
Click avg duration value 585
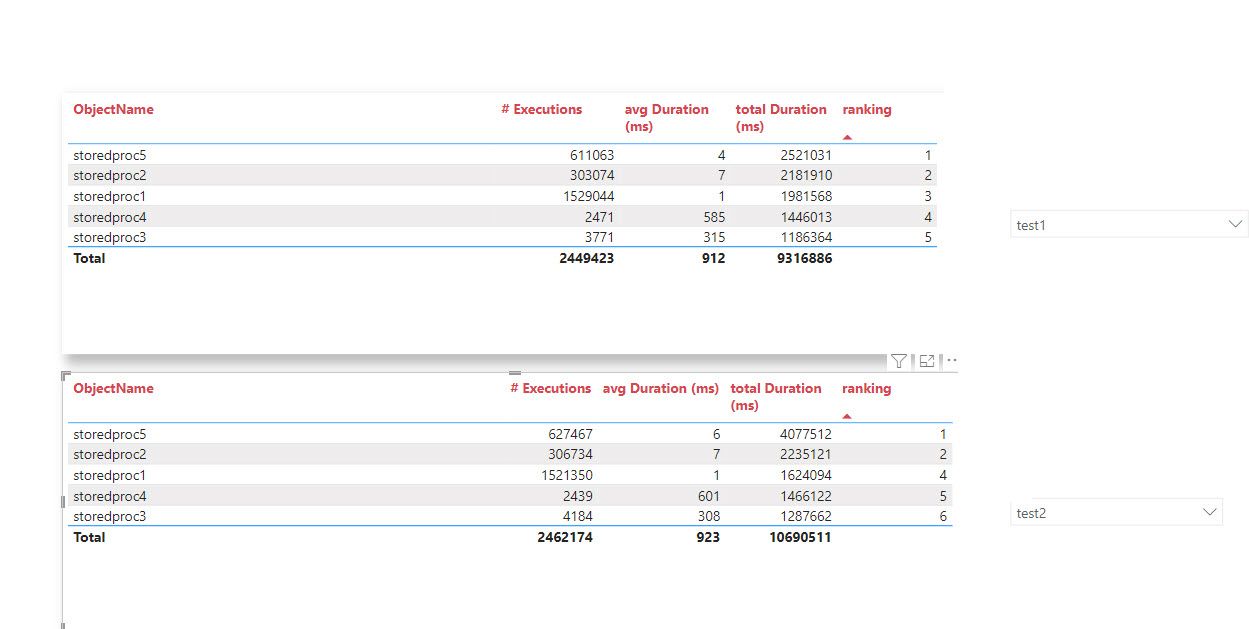(713, 217)
